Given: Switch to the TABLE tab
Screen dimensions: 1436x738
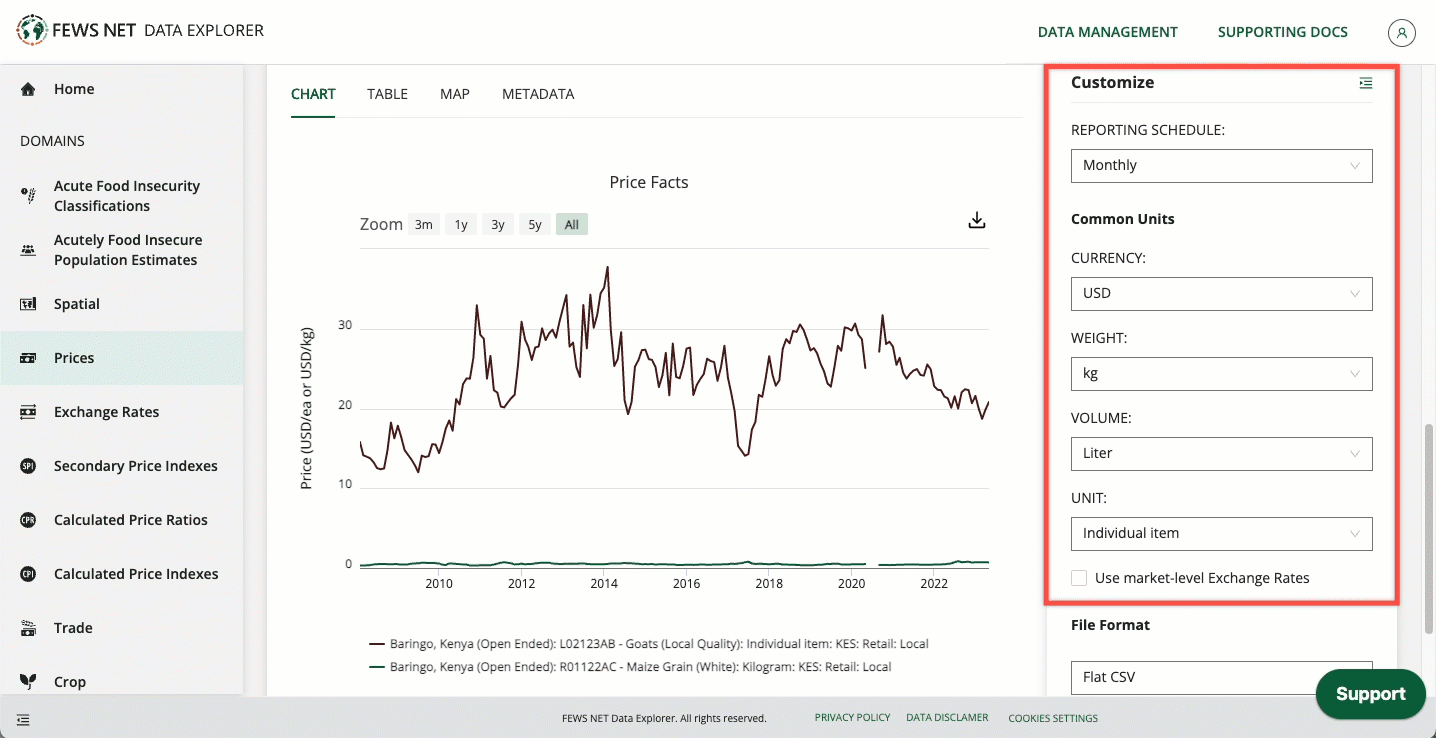Looking at the screenshot, I should click(x=387, y=93).
